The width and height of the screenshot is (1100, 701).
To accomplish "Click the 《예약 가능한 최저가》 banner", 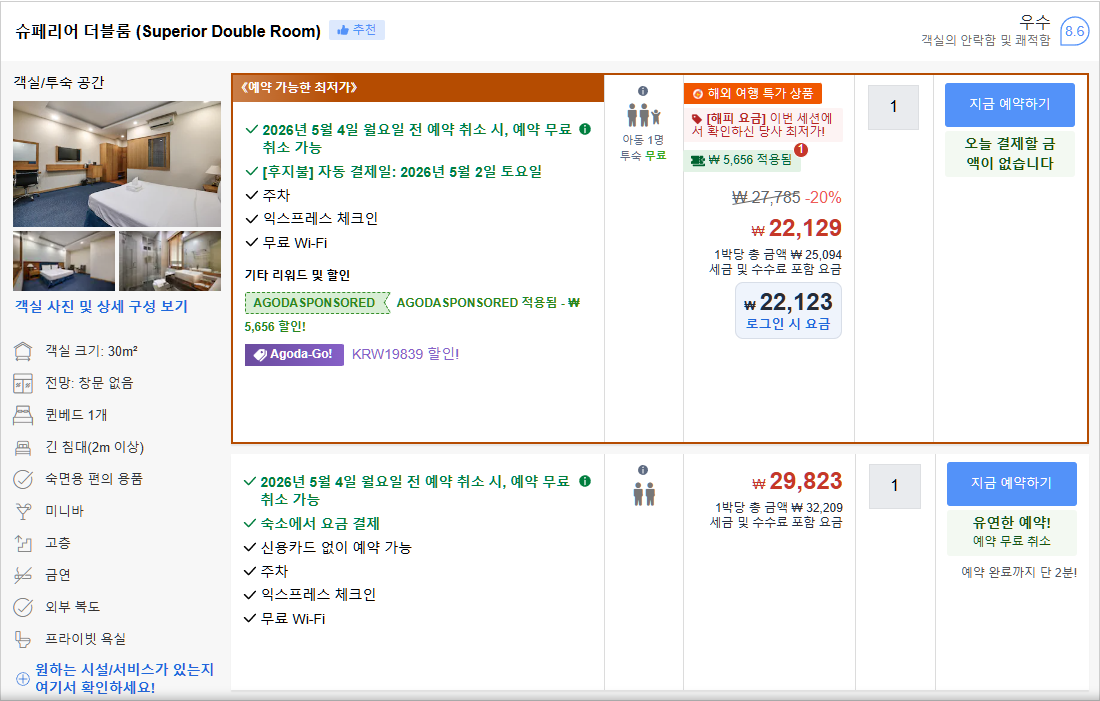I will pos(418,88).
